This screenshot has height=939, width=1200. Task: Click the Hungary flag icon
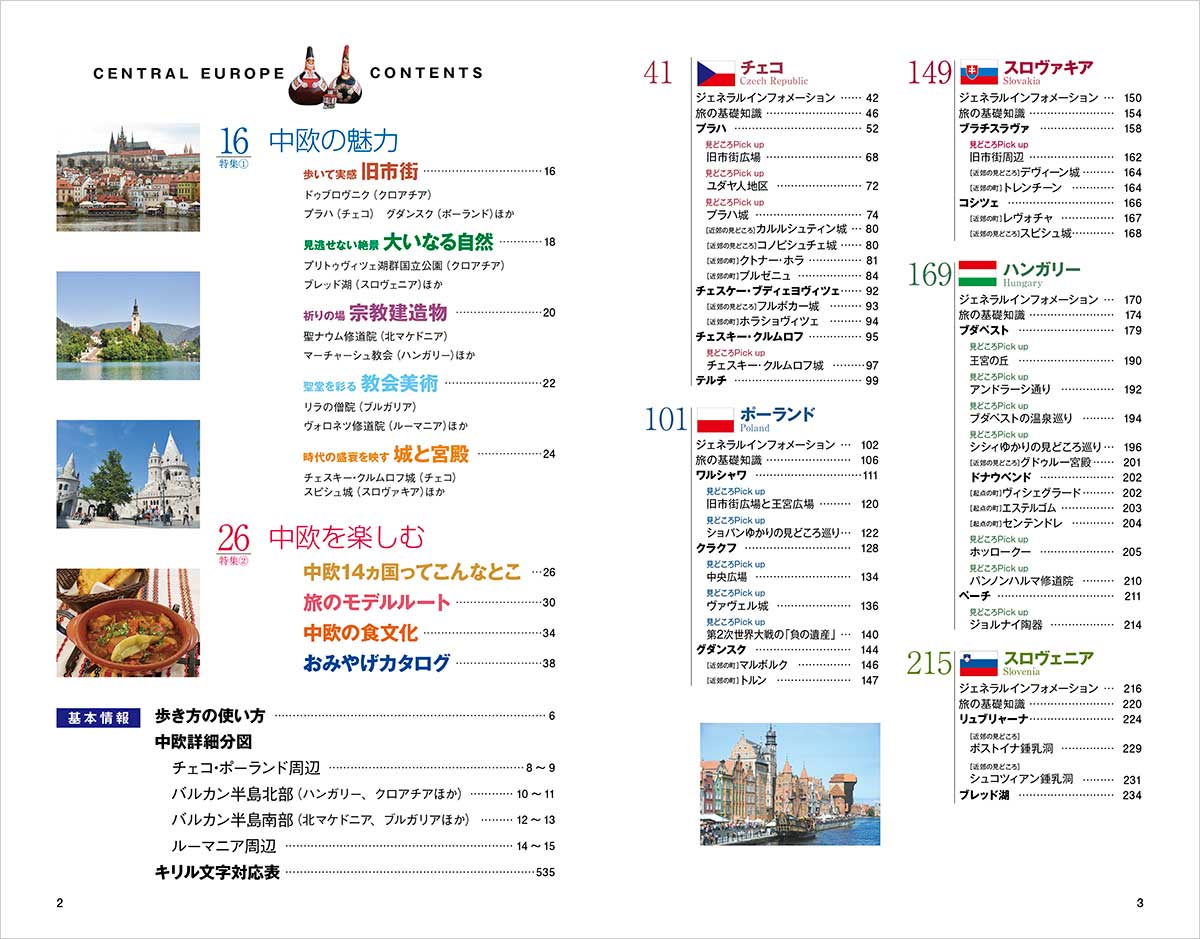977,273
